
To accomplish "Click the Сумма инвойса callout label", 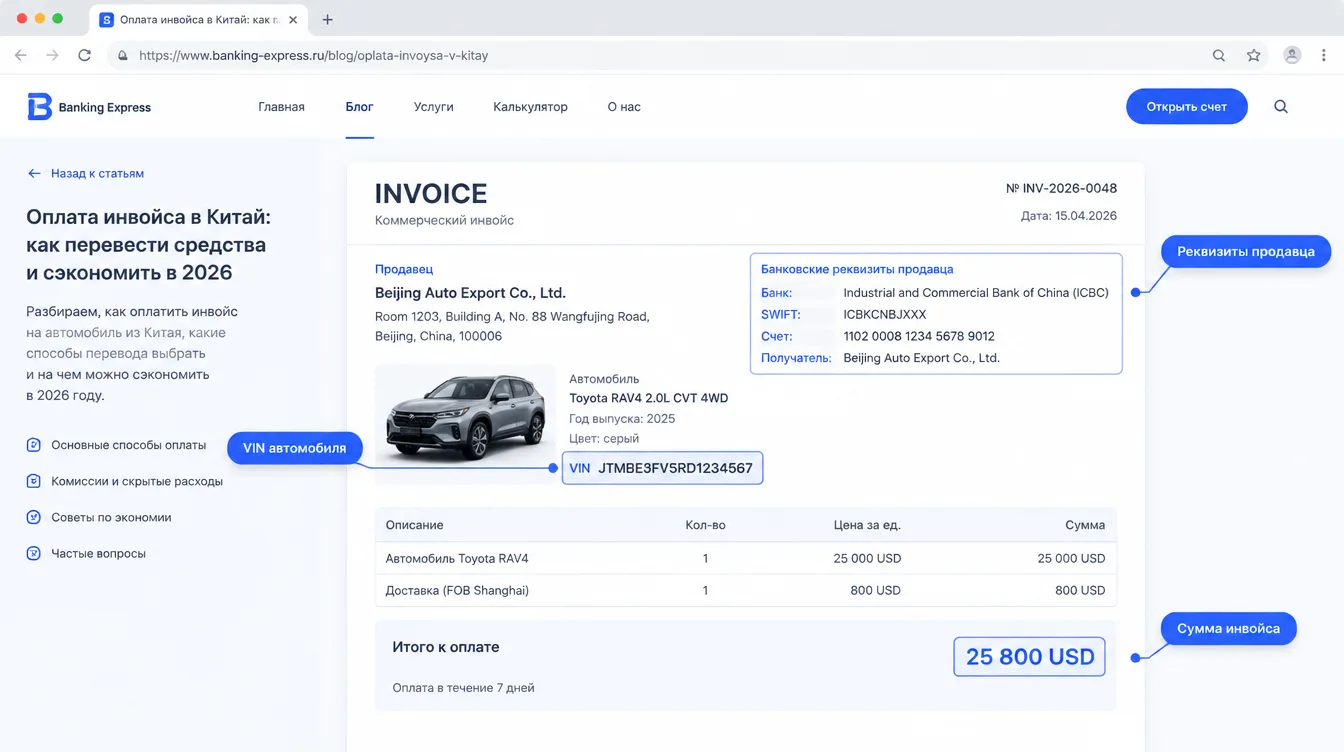I will 1228,629.
